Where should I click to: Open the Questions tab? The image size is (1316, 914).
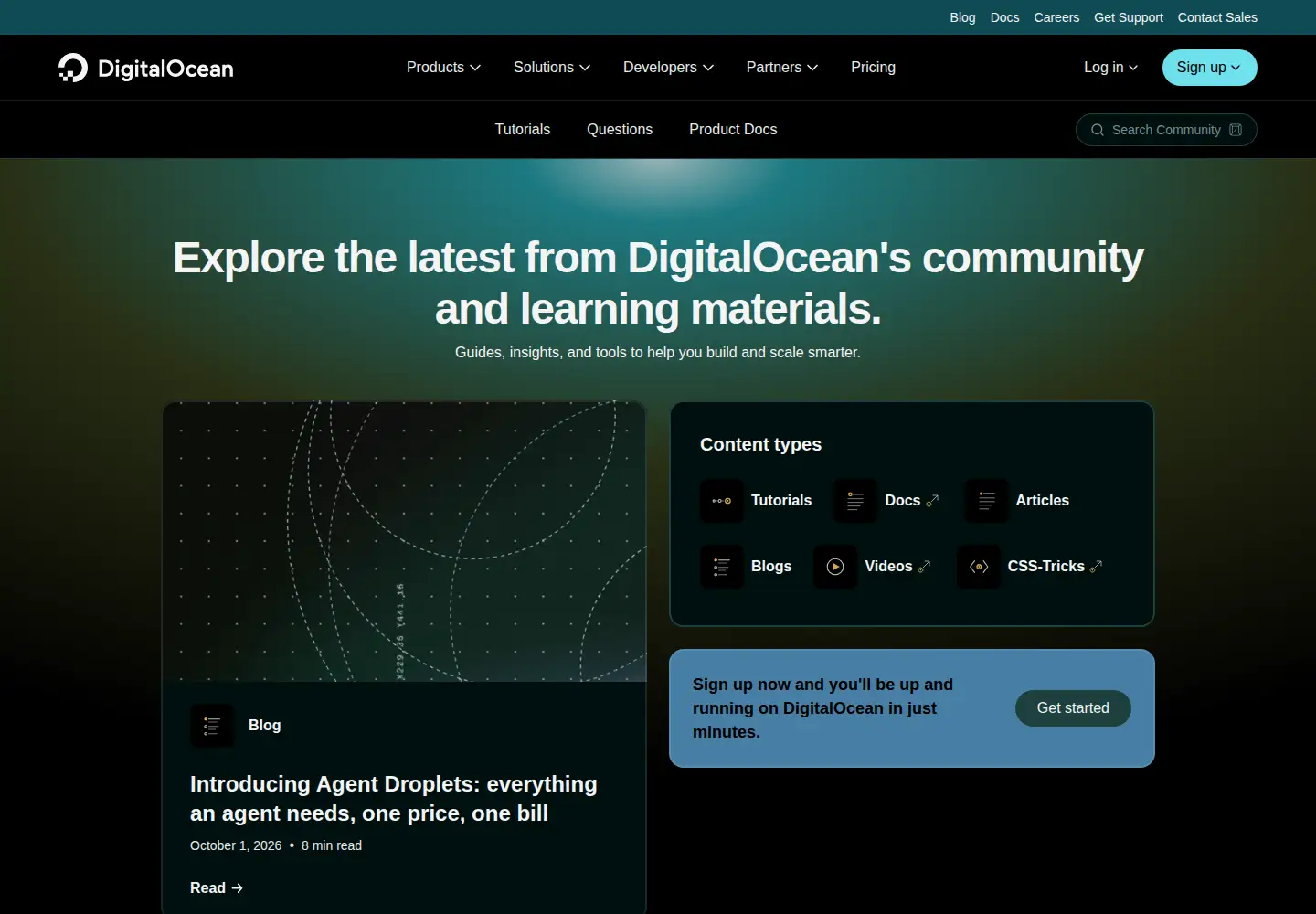[620, 130]
